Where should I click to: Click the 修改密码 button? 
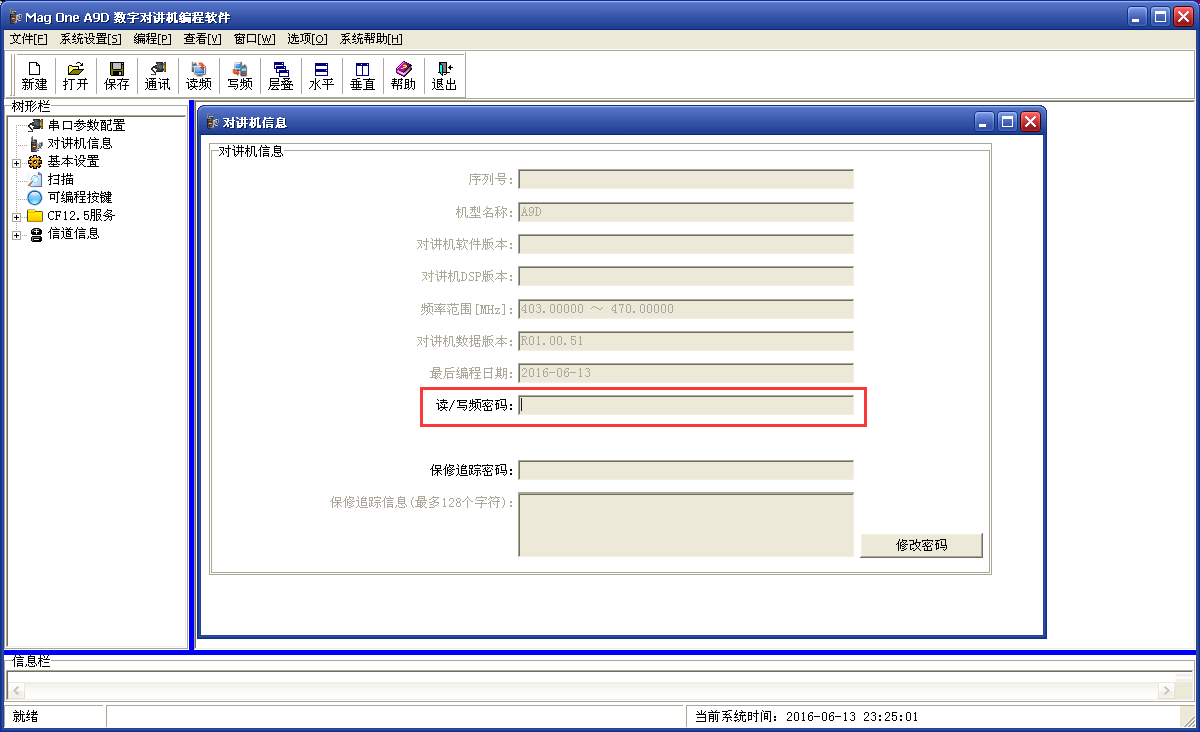921,545
